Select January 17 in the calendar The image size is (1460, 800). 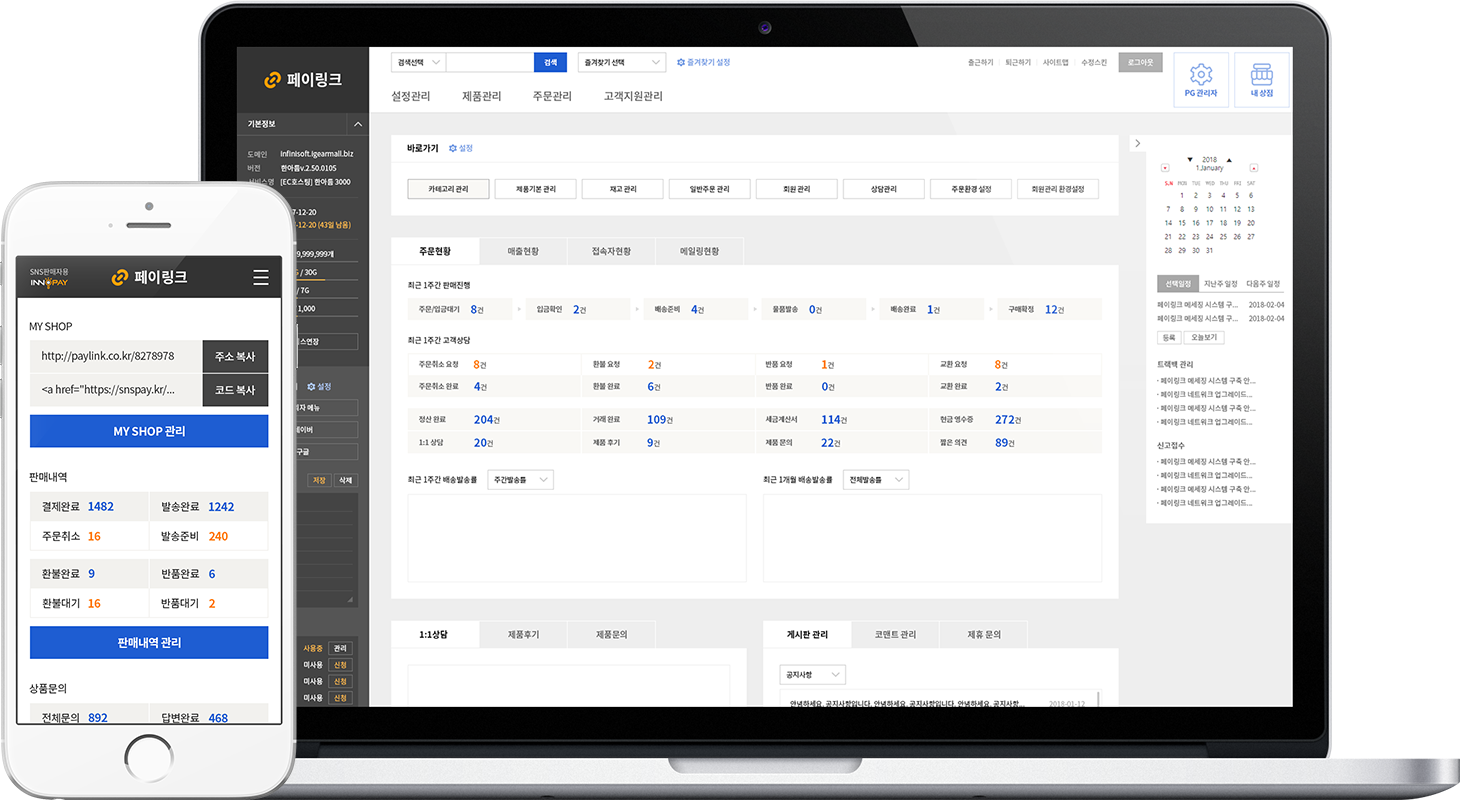click(x=1209, y=223)
